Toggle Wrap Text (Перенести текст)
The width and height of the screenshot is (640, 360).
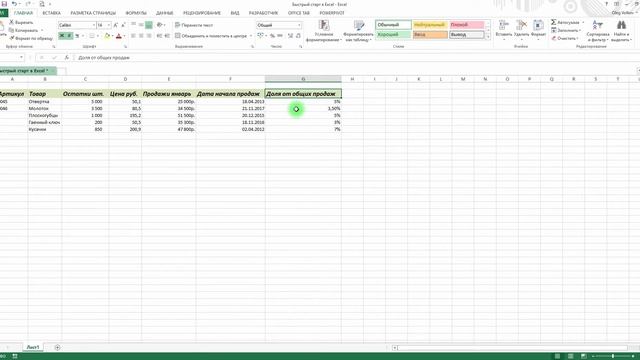click(194, 25)
